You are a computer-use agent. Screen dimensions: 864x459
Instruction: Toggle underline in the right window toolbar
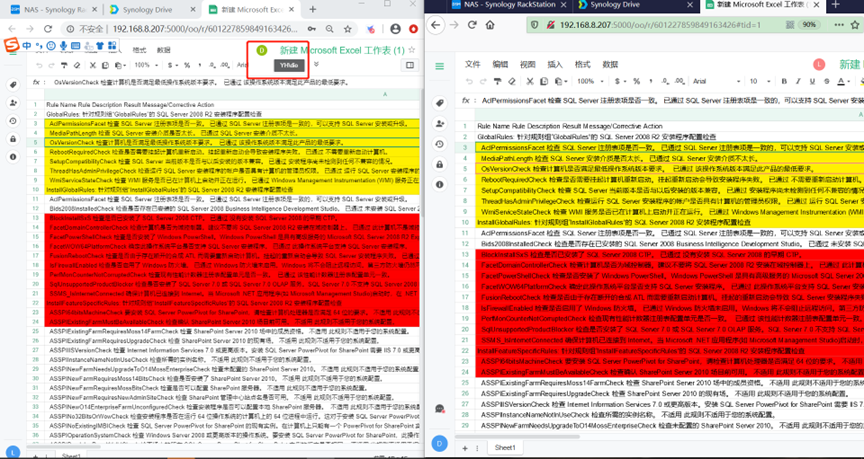pos(812,82)
